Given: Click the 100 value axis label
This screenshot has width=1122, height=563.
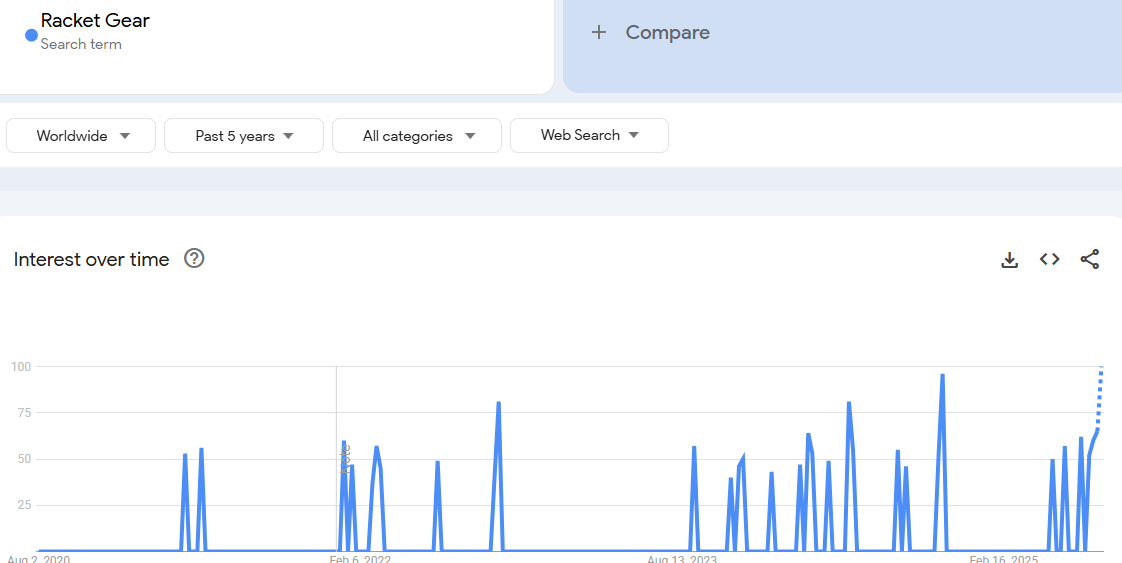Looking at the screenshot, I should 21,367.
